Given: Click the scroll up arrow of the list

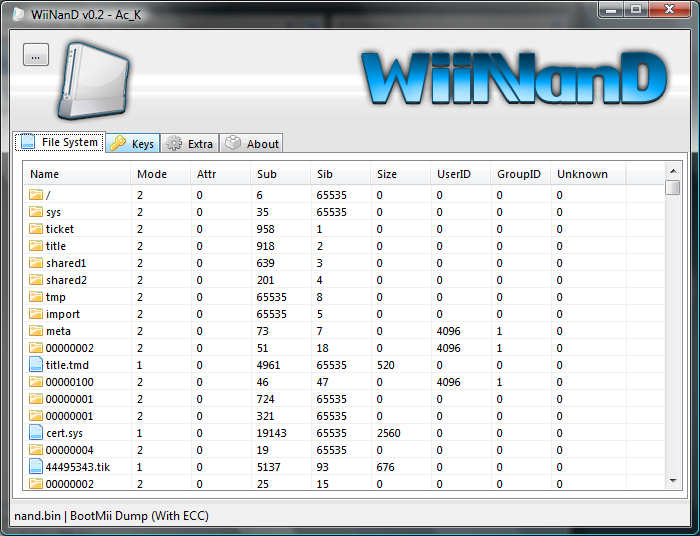Looking at the screenshot, I should 673,171.
